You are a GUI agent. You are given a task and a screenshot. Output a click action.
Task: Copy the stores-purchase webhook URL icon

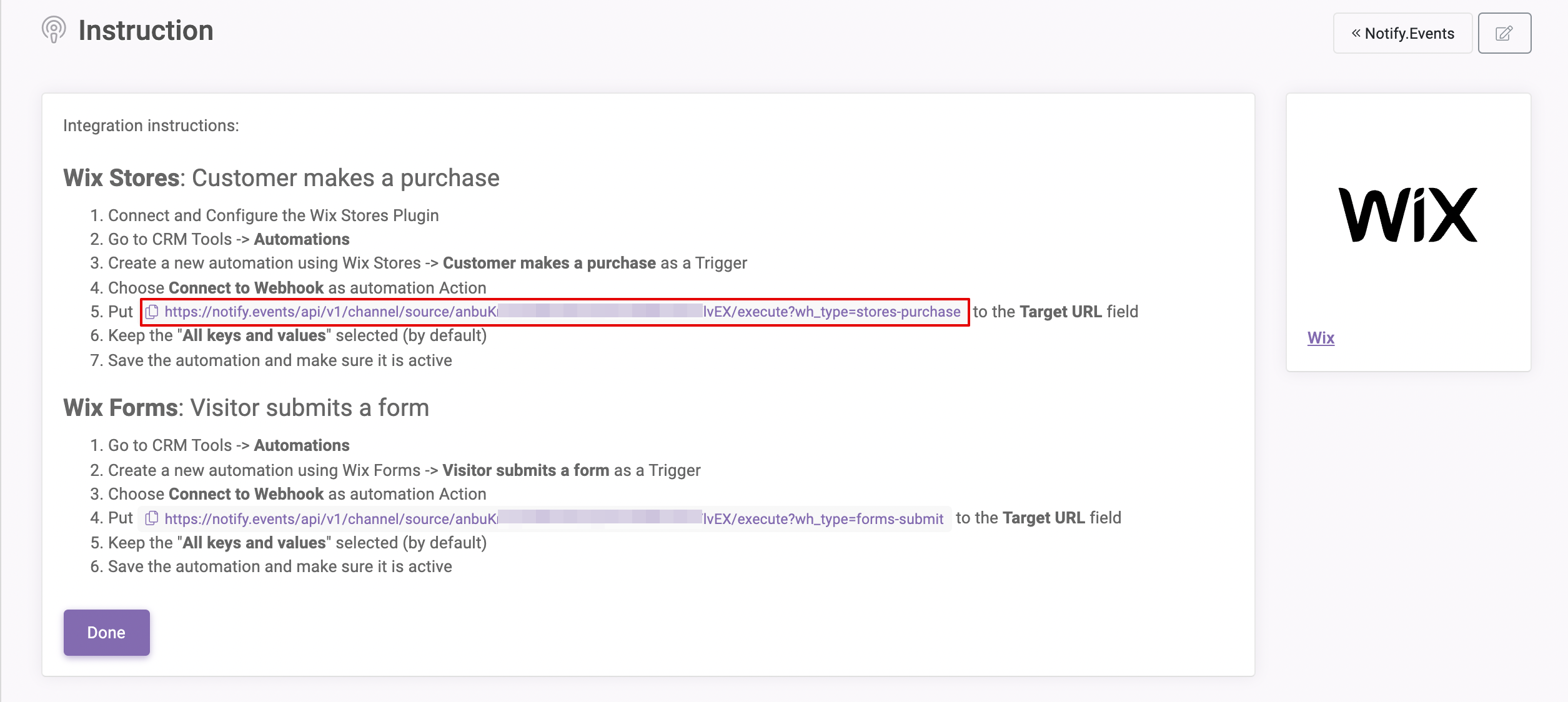pyautogui.click(x=152, y=312)
